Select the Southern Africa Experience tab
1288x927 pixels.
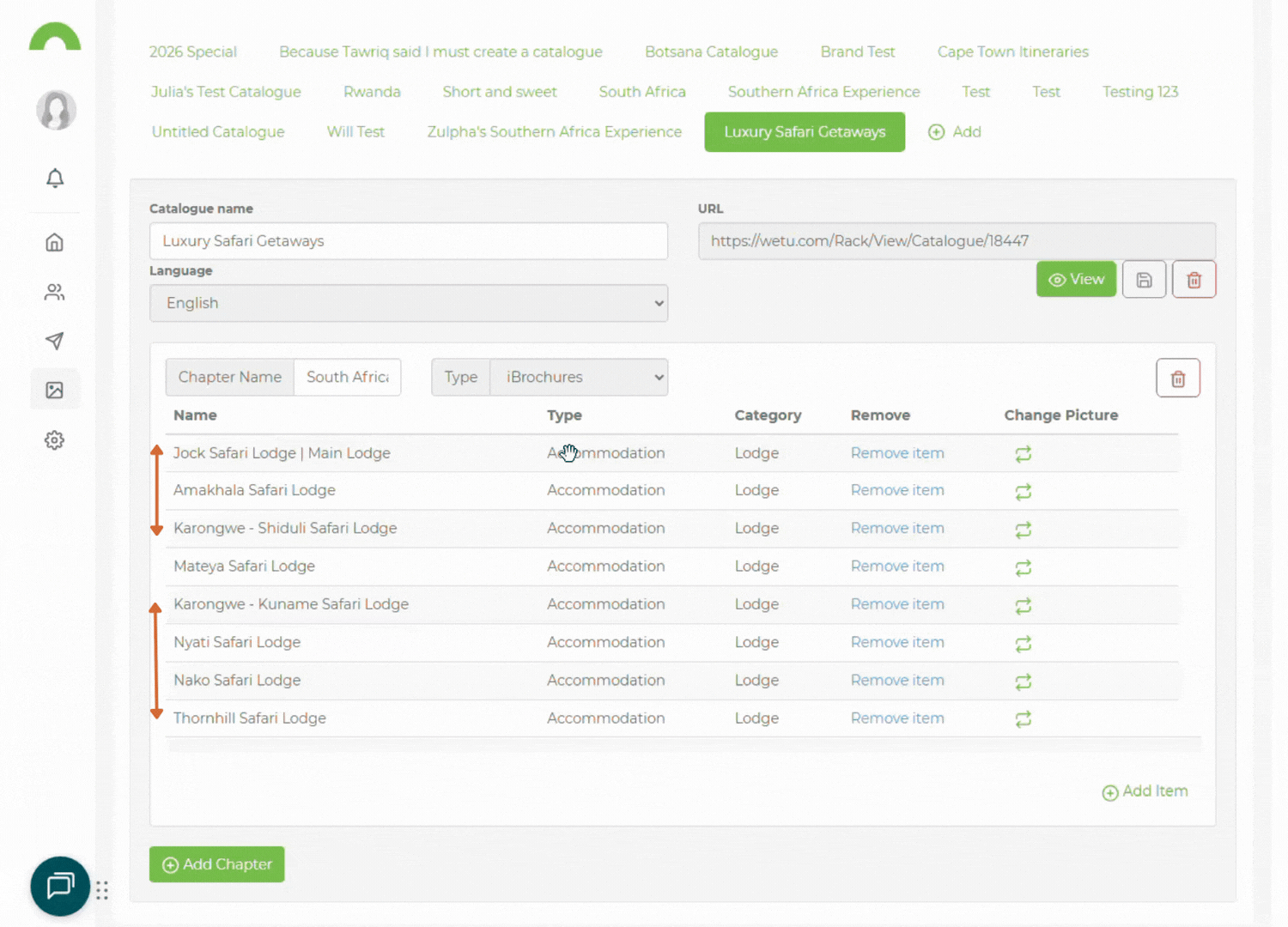coord(823,92)
